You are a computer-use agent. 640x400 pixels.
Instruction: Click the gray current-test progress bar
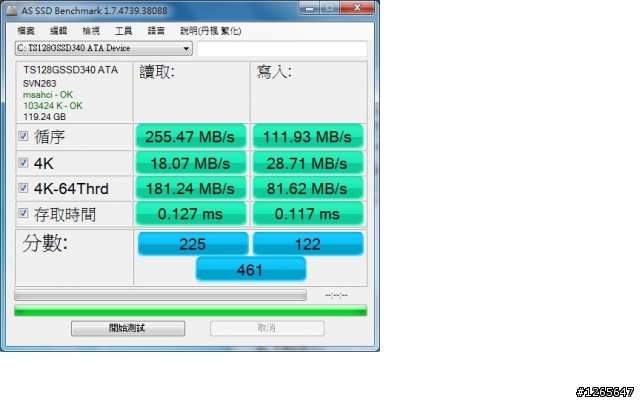(x=160, y=295)
